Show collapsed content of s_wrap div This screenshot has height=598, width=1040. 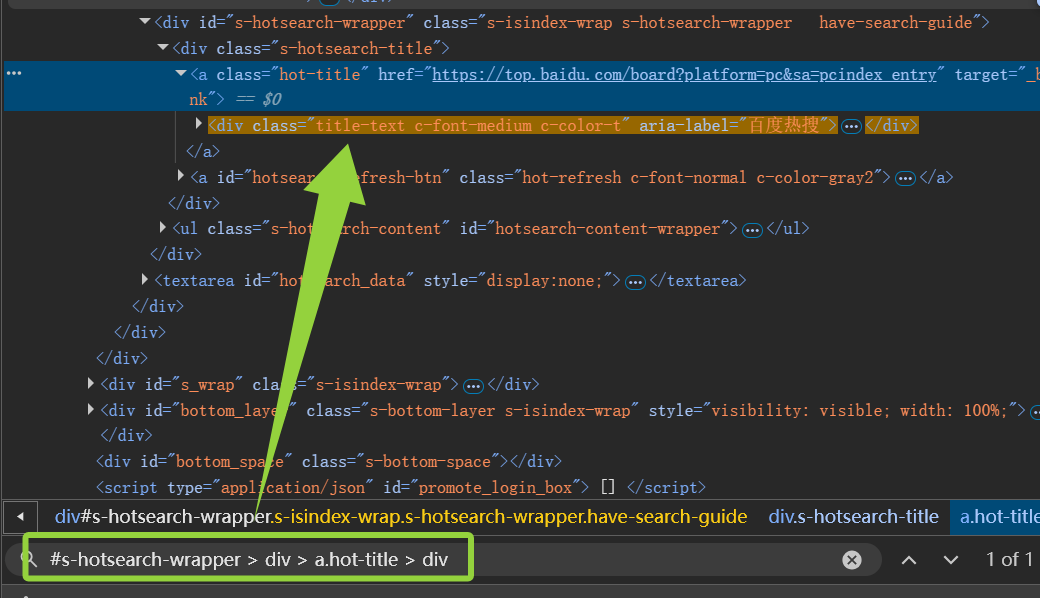tap(473, 386)
